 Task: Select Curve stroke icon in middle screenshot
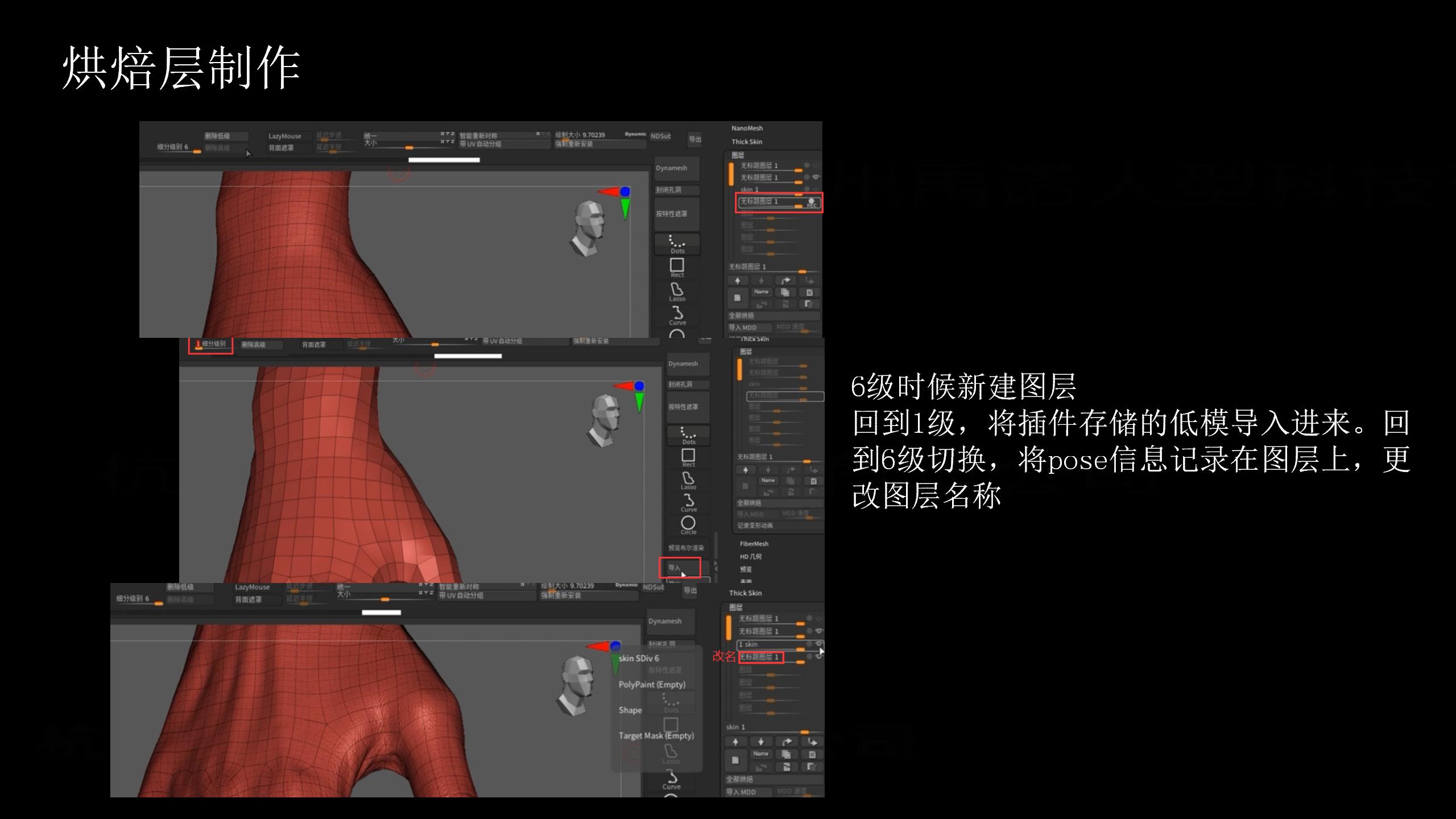click(688, 503)
